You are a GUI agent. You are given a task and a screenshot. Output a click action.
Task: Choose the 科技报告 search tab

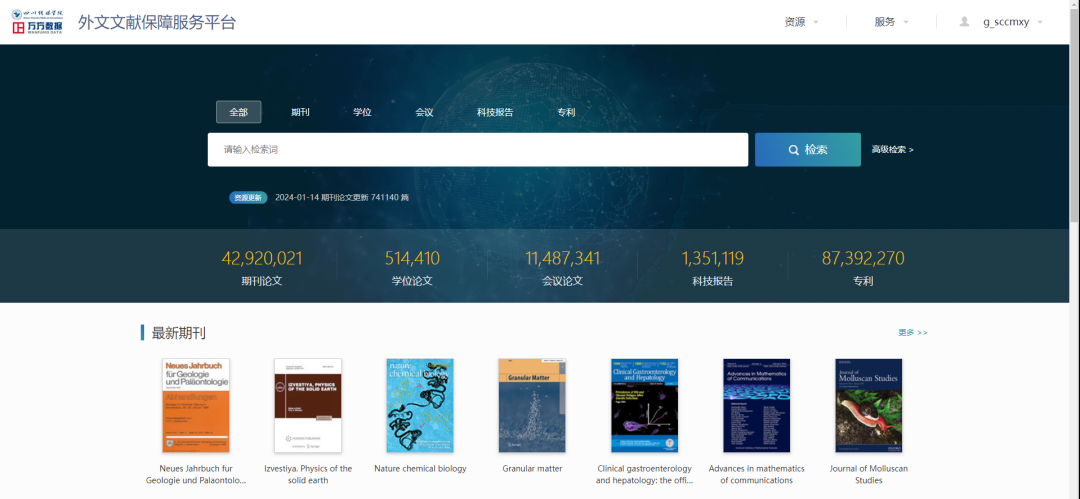495,112
